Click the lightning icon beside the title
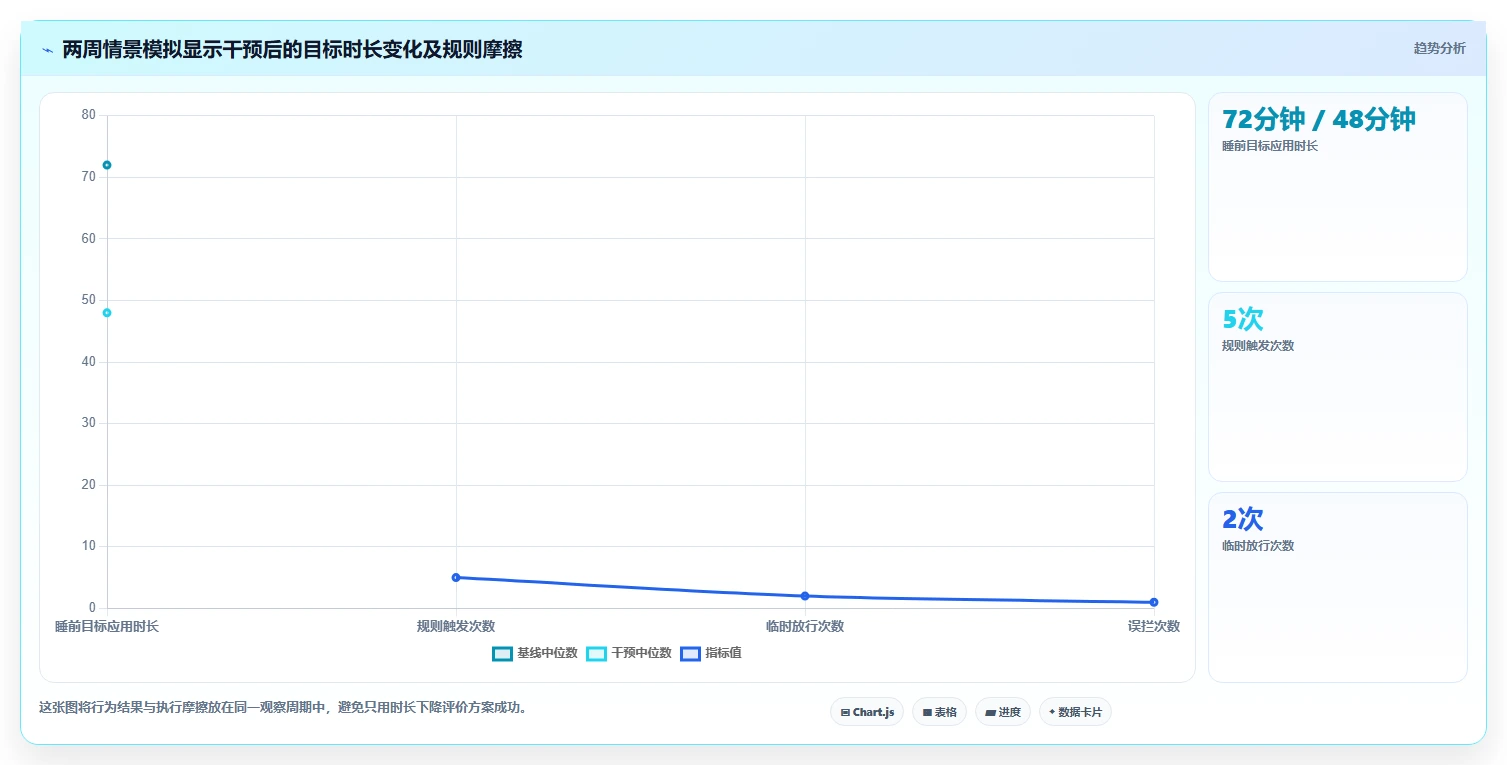 click(x=47, y=50)
